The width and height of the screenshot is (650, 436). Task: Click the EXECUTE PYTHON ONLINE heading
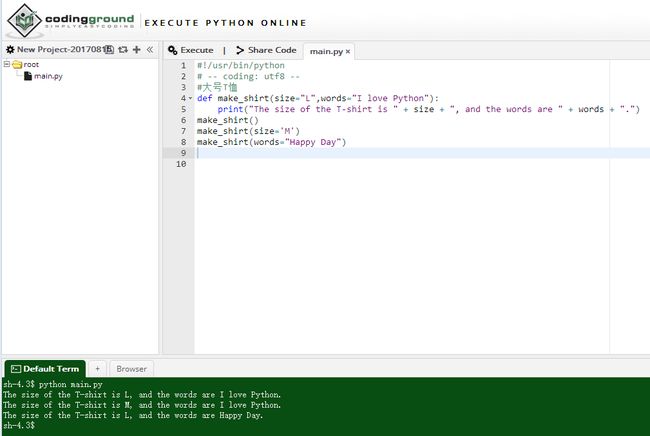(x=225, y=23)
